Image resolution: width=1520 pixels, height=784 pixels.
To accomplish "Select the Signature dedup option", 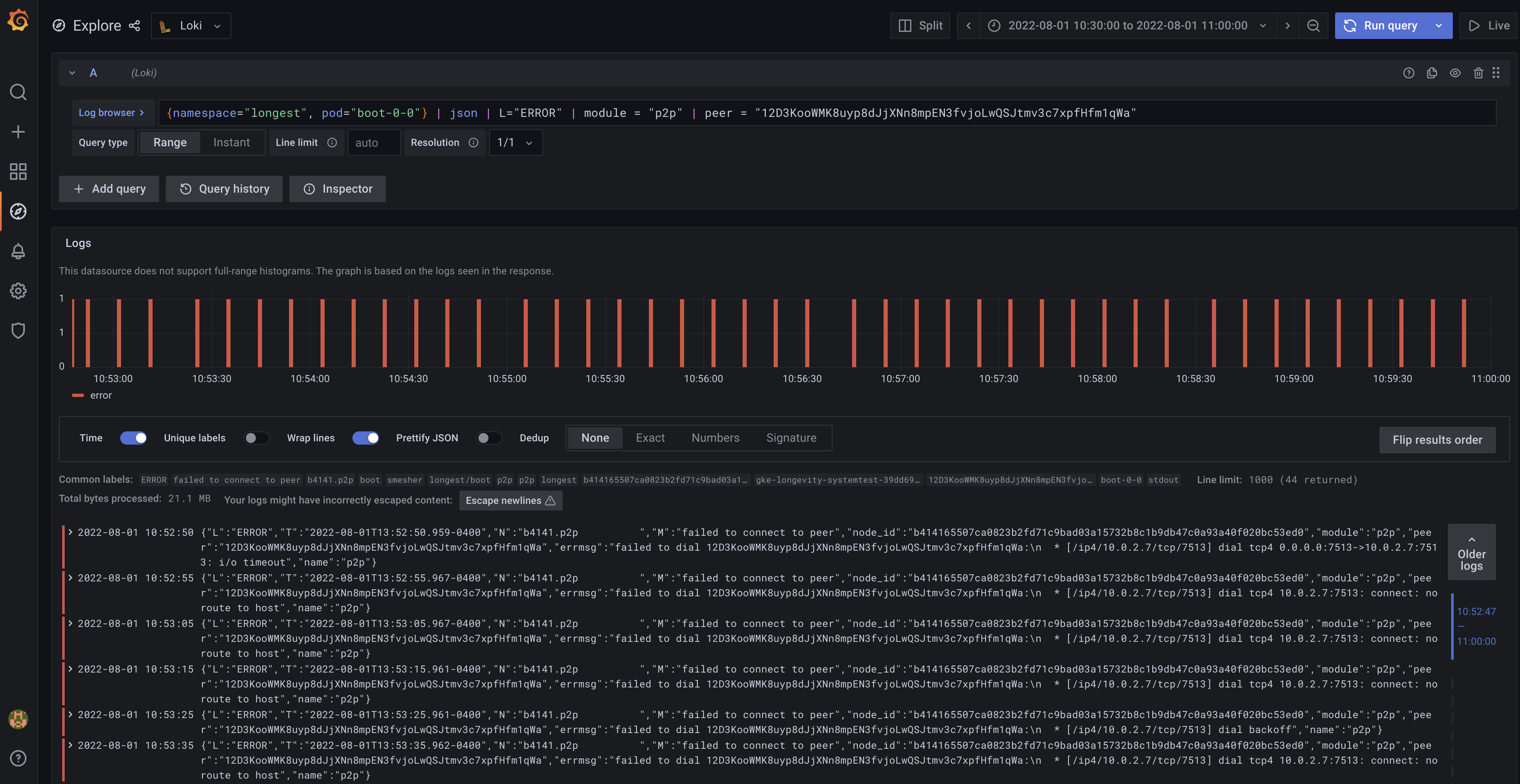I will (791, 438).
